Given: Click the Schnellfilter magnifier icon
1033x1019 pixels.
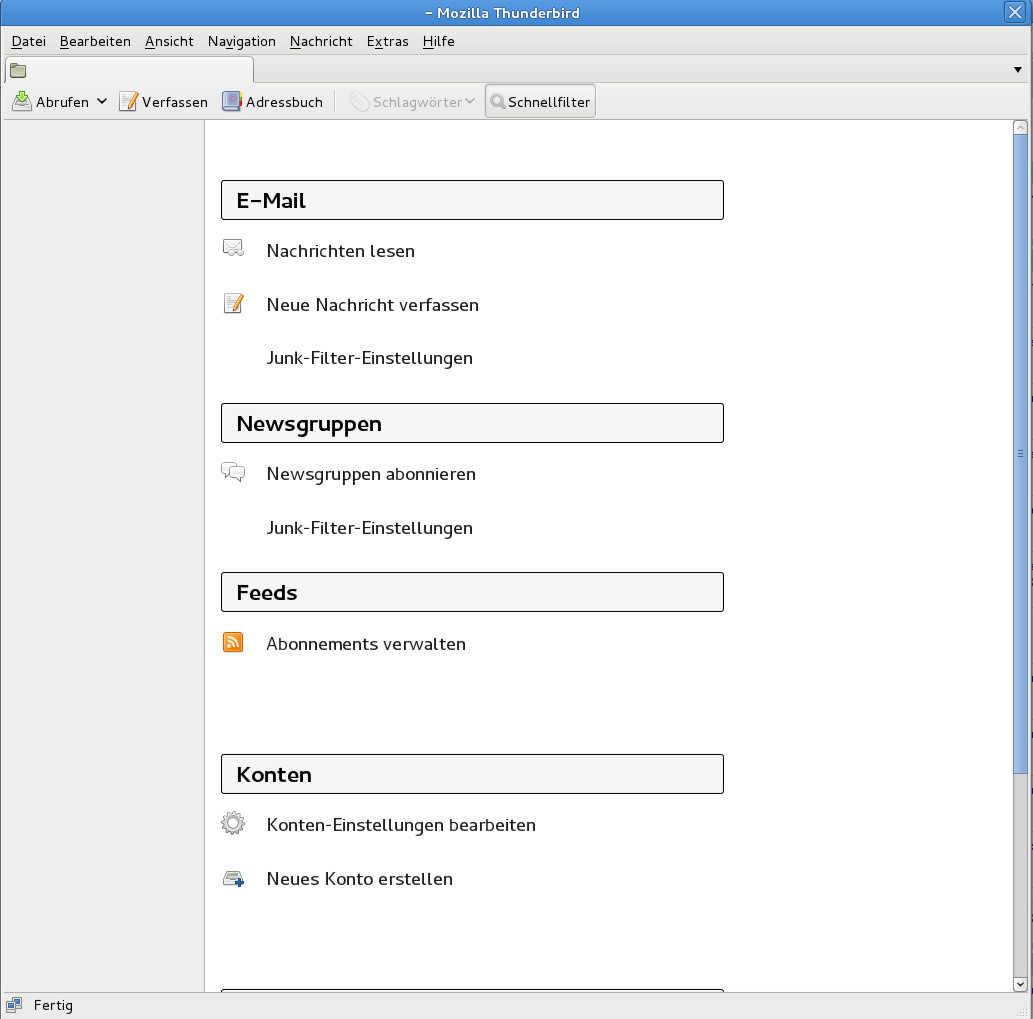Looking at the screenshot, I should coord(498,101).
